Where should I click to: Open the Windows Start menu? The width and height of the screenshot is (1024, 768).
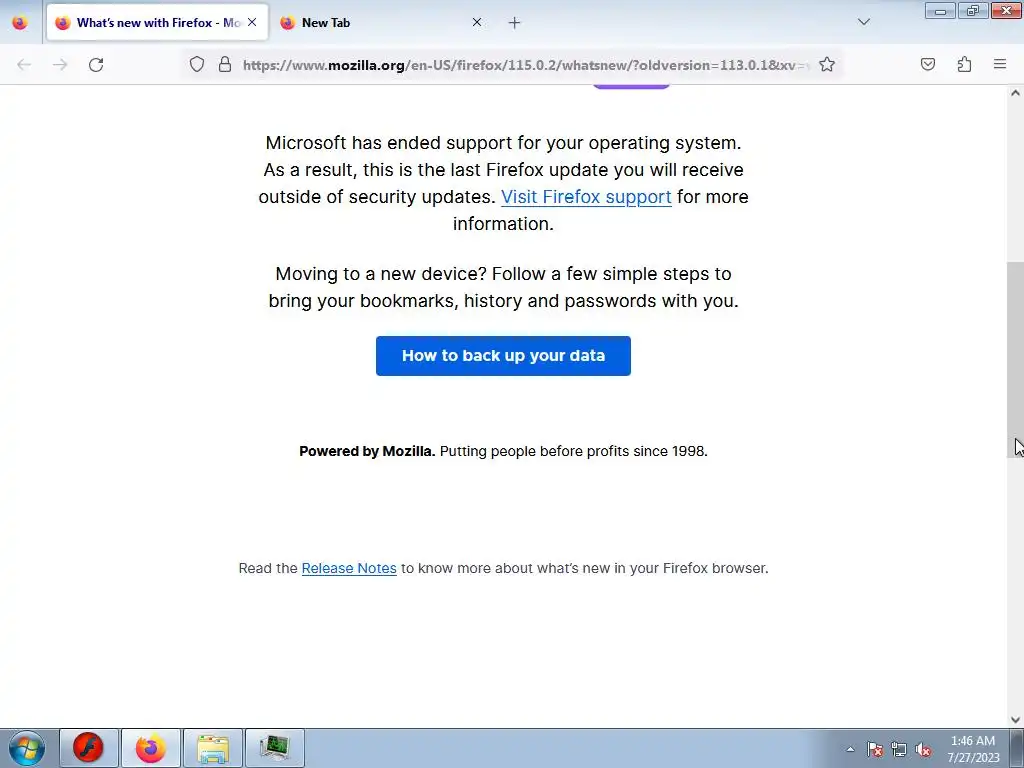coord(27,748)
